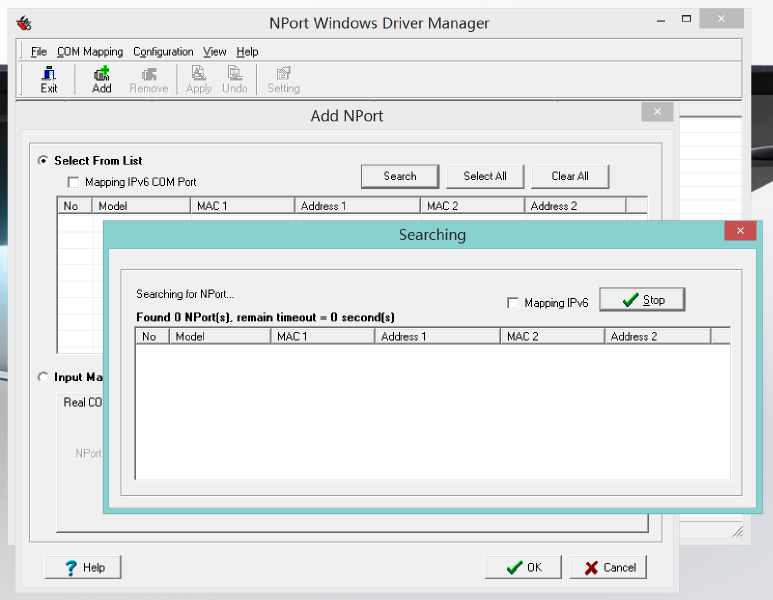The width and height of the screenshot is (773, 600).
Task: Click the Apply toolbar icon
Action: click(x=199, y=80)
